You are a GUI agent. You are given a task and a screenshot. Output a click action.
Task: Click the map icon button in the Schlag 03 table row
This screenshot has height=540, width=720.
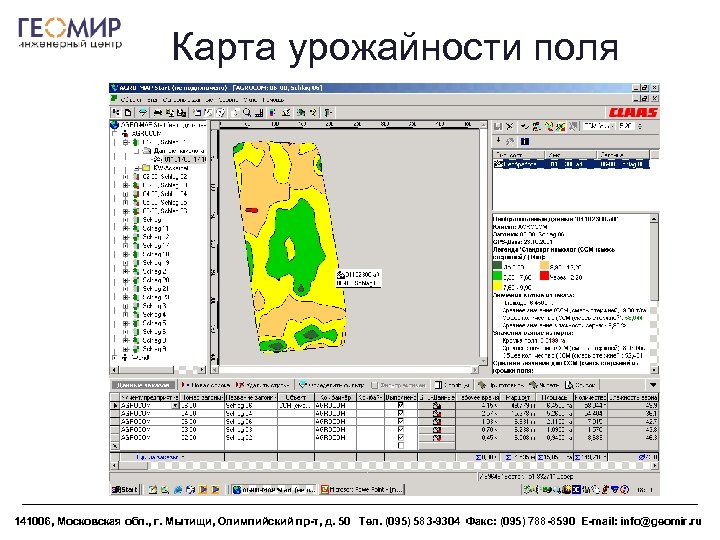click(437, 430)
